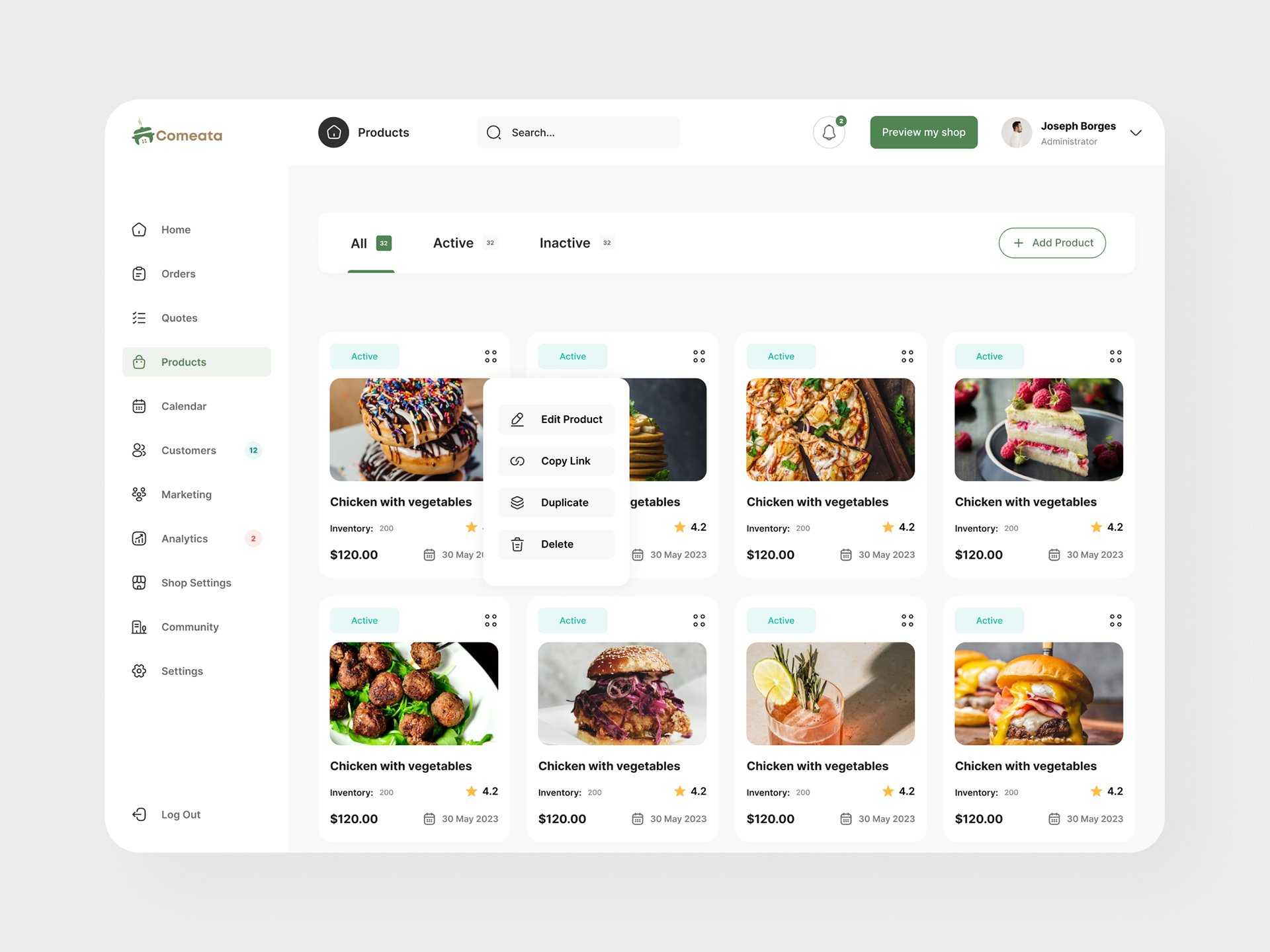Open Marketing from the sidebar

(x=186, y=495)
